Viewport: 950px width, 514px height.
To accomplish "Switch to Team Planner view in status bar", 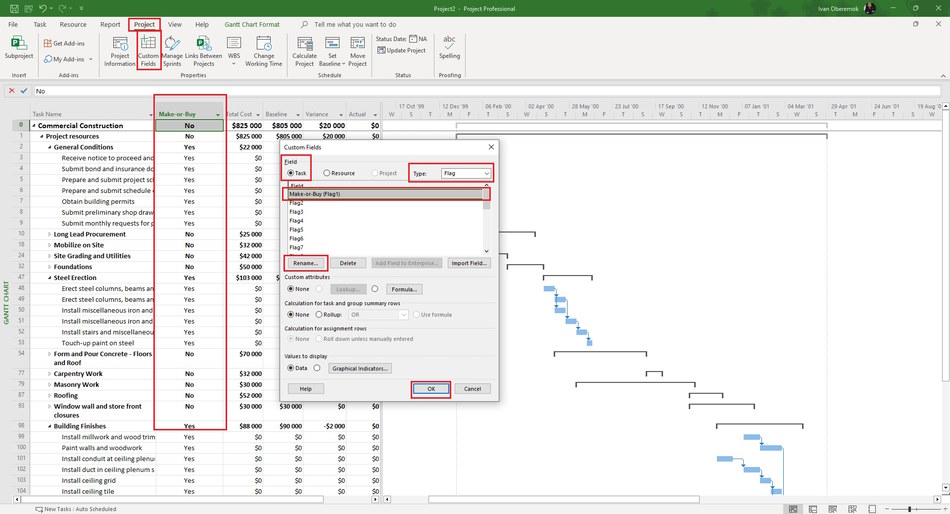I will (832, 509).
